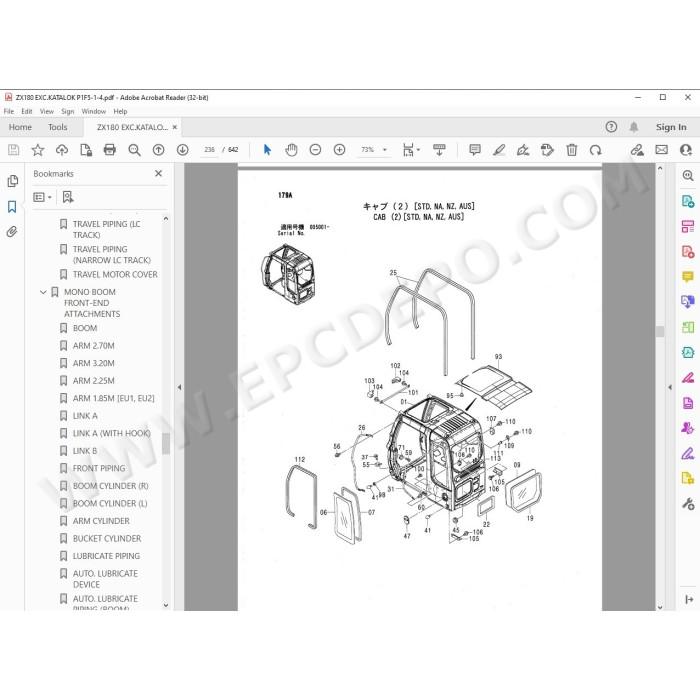
Task: Open the LINK A (WITH HOOK) bookmark
Action: click(x=112, y=433)
